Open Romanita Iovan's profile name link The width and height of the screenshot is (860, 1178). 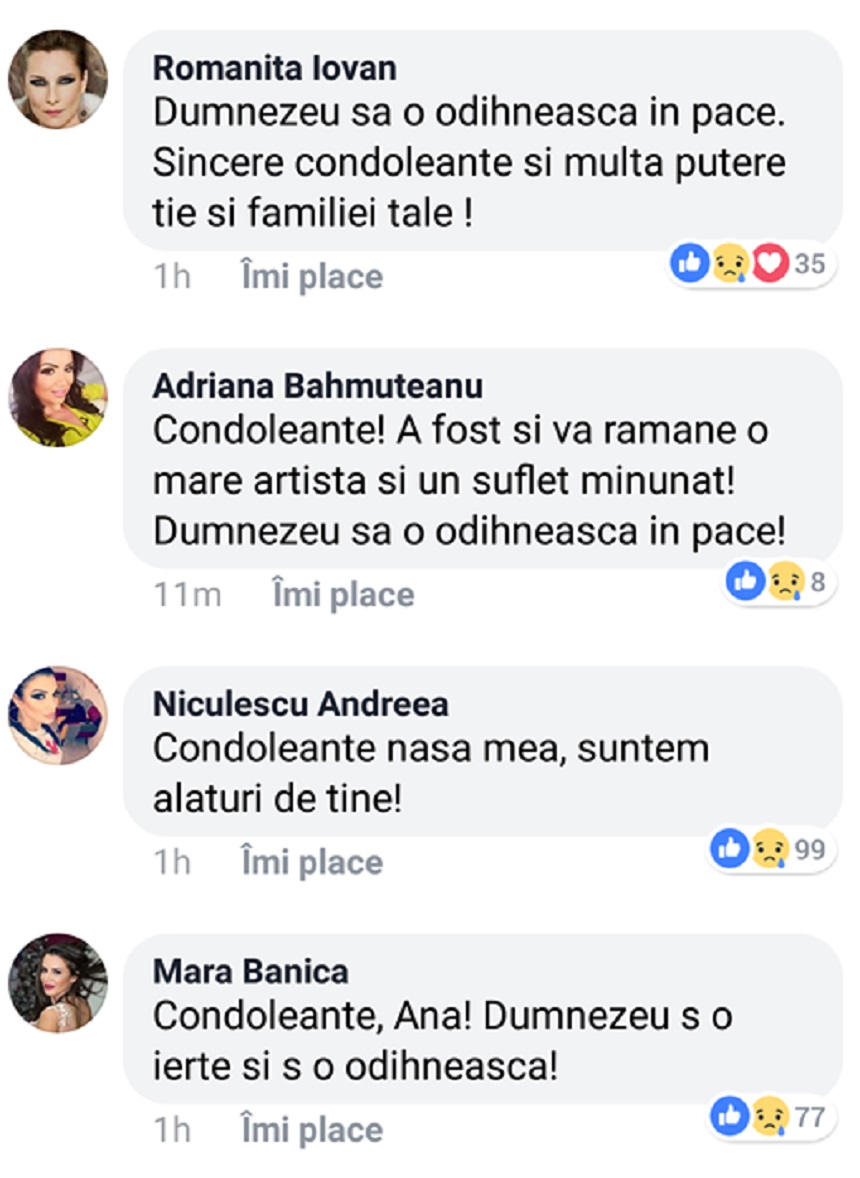coord(274,68)
